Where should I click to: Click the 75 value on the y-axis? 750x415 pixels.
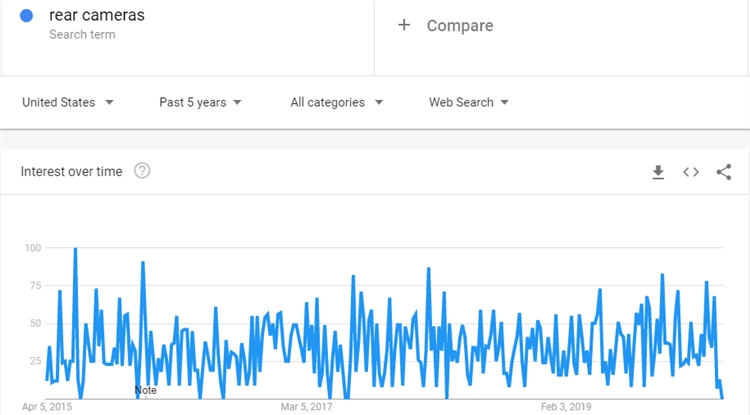click(35, 286)
